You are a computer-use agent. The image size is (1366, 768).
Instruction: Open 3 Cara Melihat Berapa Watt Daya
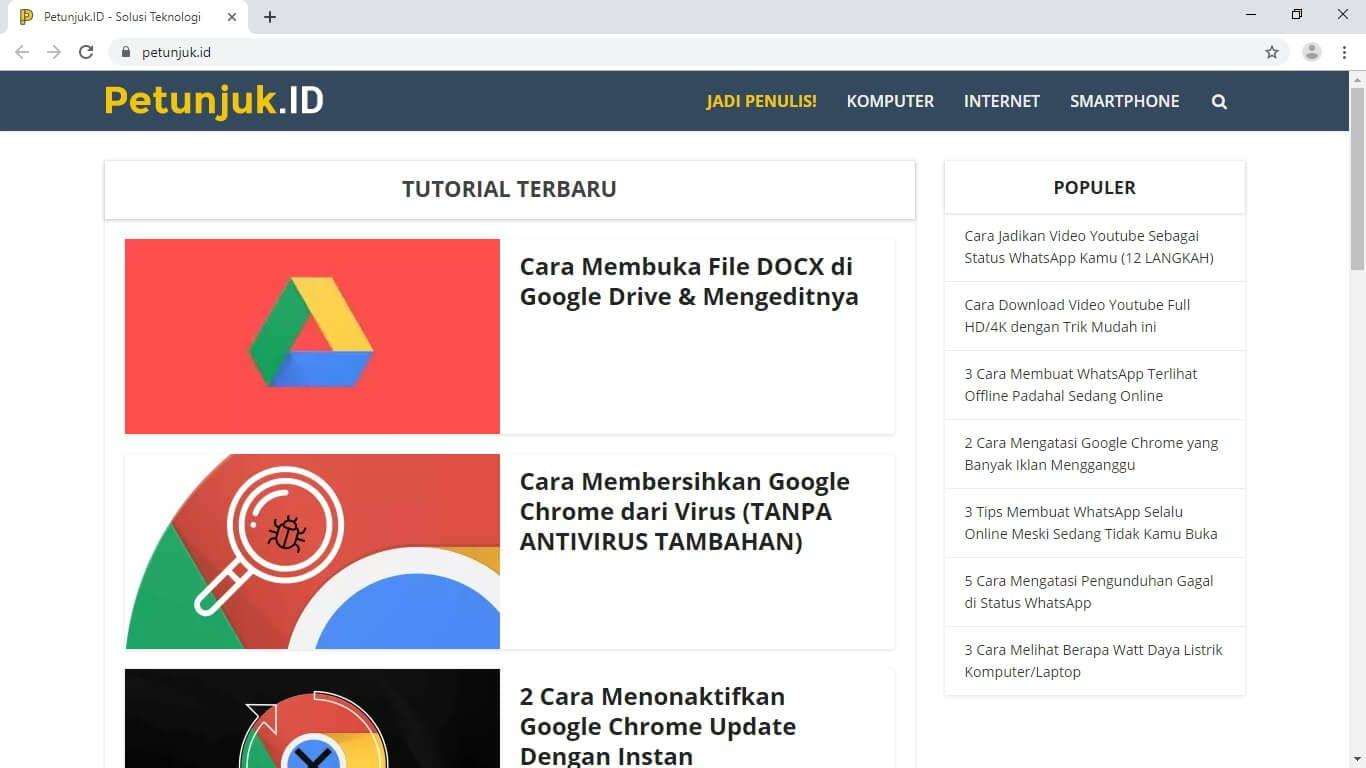[x=1093, y=661]
